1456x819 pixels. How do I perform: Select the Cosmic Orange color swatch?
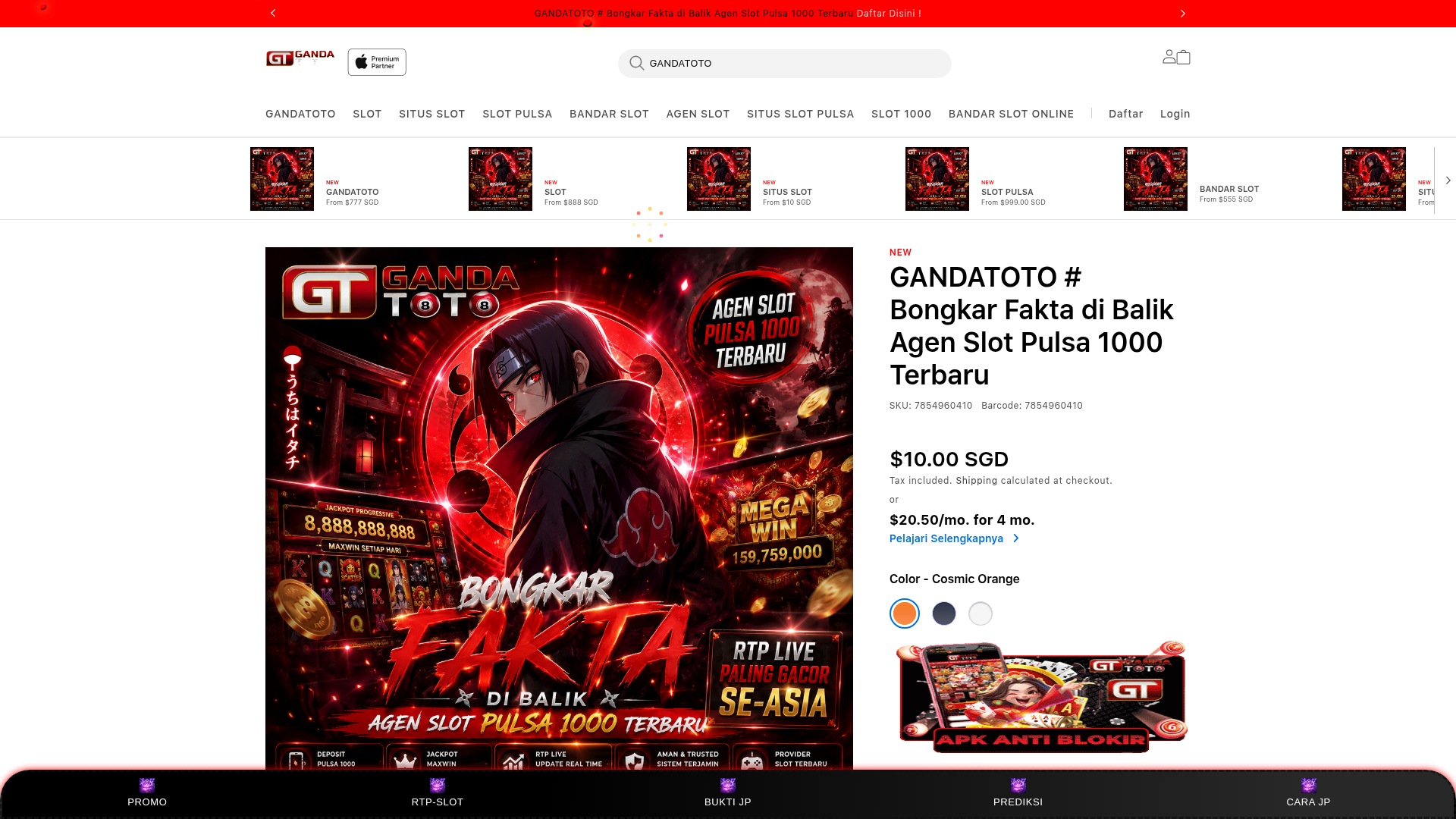[905, 613]
